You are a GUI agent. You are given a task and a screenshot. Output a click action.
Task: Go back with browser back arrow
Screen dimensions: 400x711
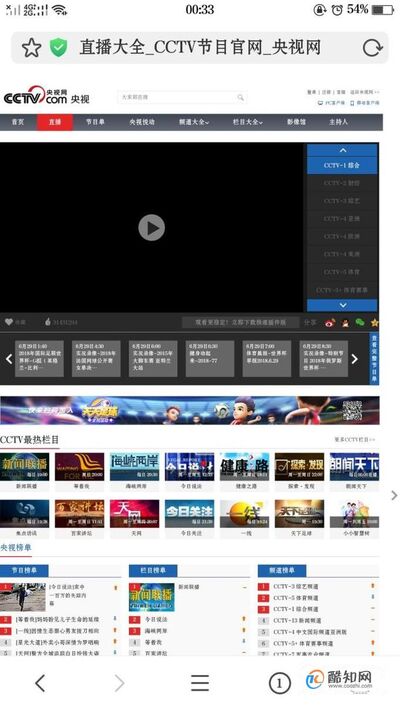coord(40,683)
